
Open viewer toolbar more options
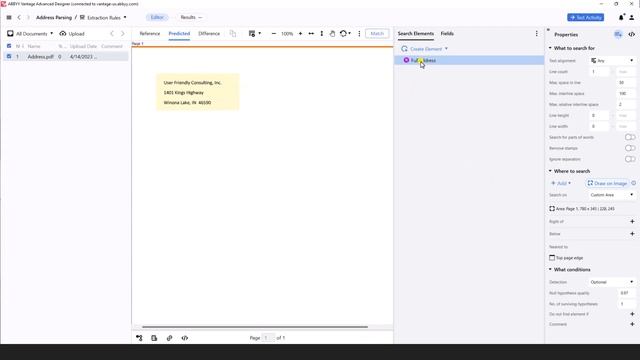[359, 33]
